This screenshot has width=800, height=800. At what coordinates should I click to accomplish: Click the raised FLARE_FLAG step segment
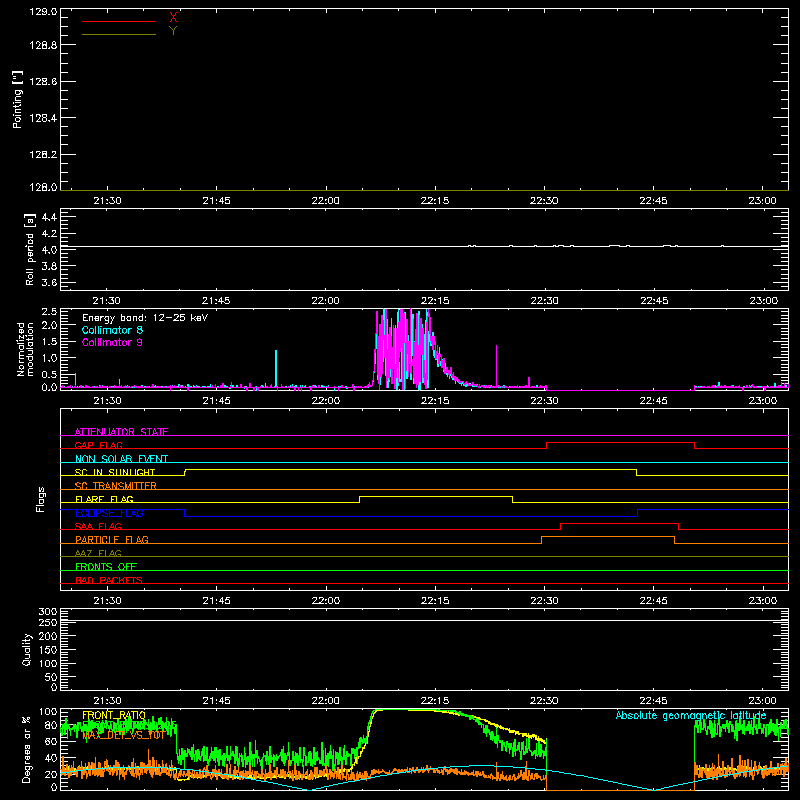pyautogui.click(x=436, y=496)
